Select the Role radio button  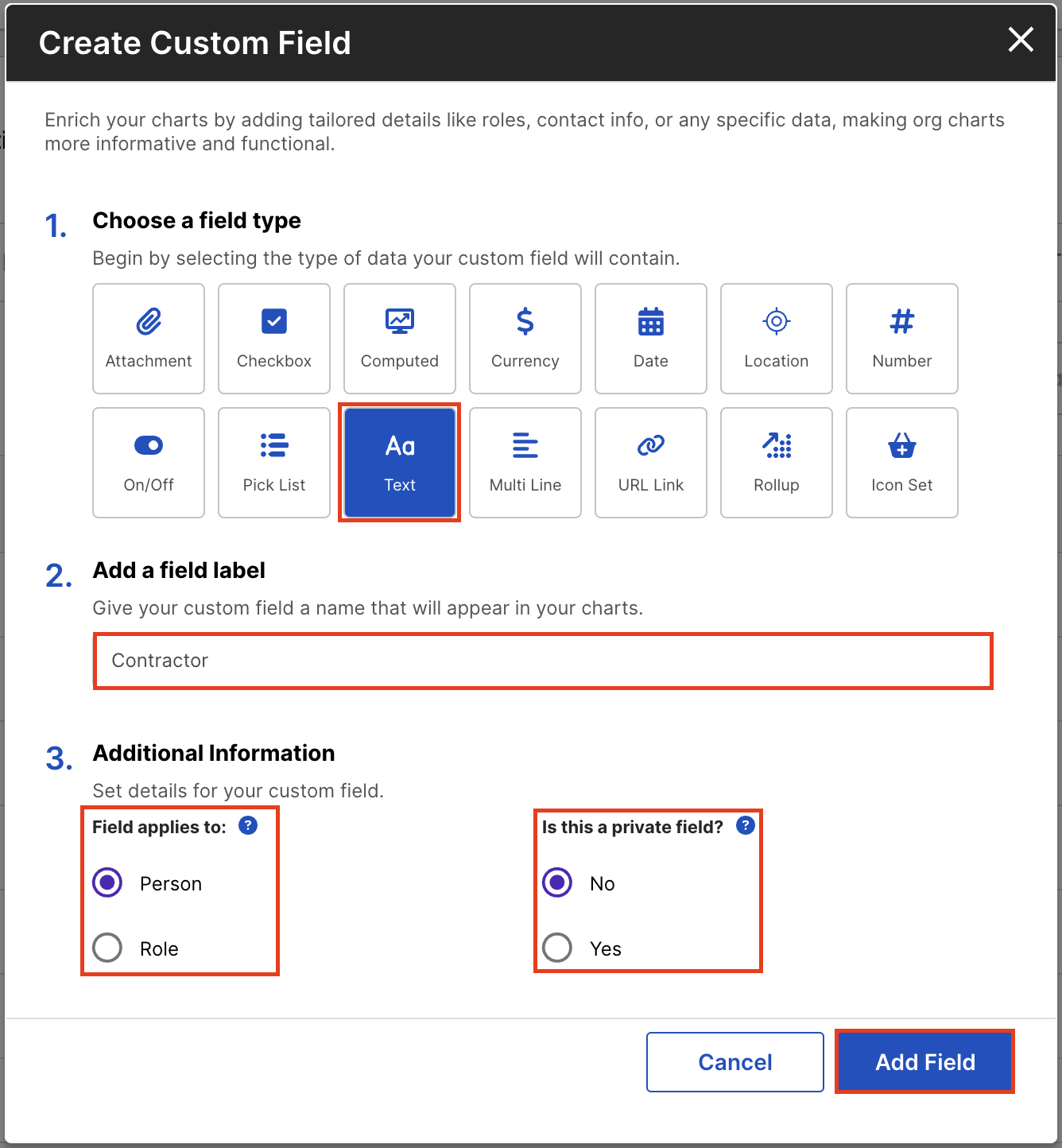pyautogui.click(x=107, y=948)
